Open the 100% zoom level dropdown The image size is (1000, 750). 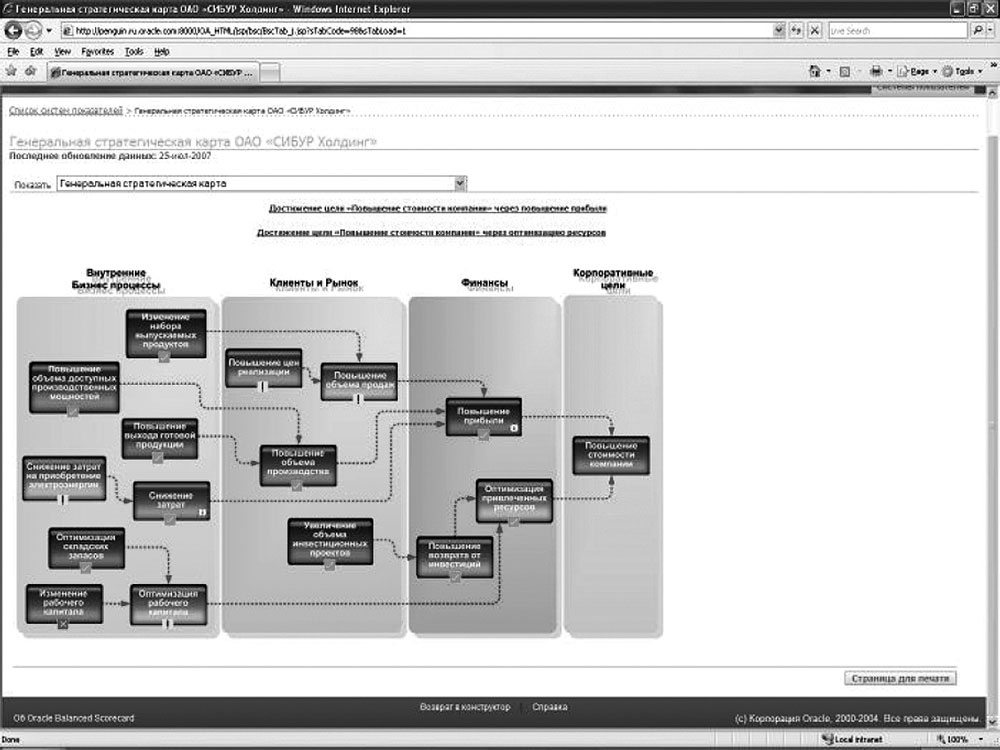[x=982, y=739]
